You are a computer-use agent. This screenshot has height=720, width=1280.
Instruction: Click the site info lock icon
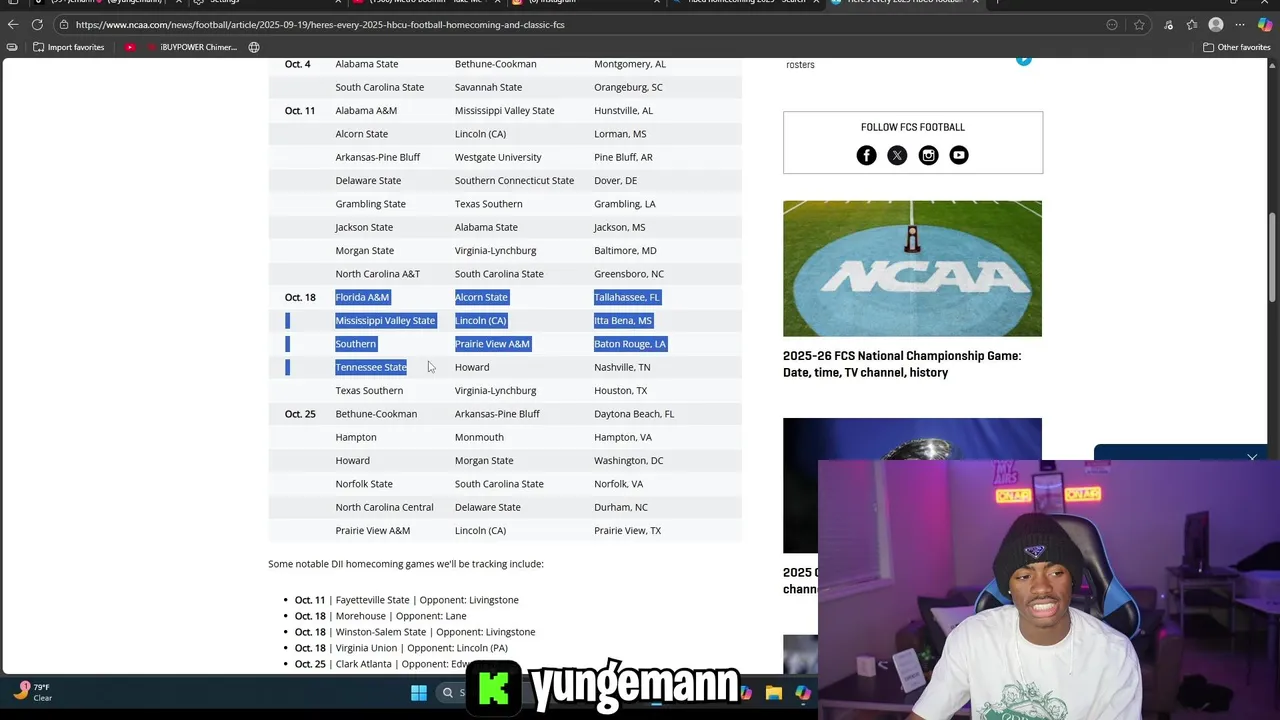(64, 25)
